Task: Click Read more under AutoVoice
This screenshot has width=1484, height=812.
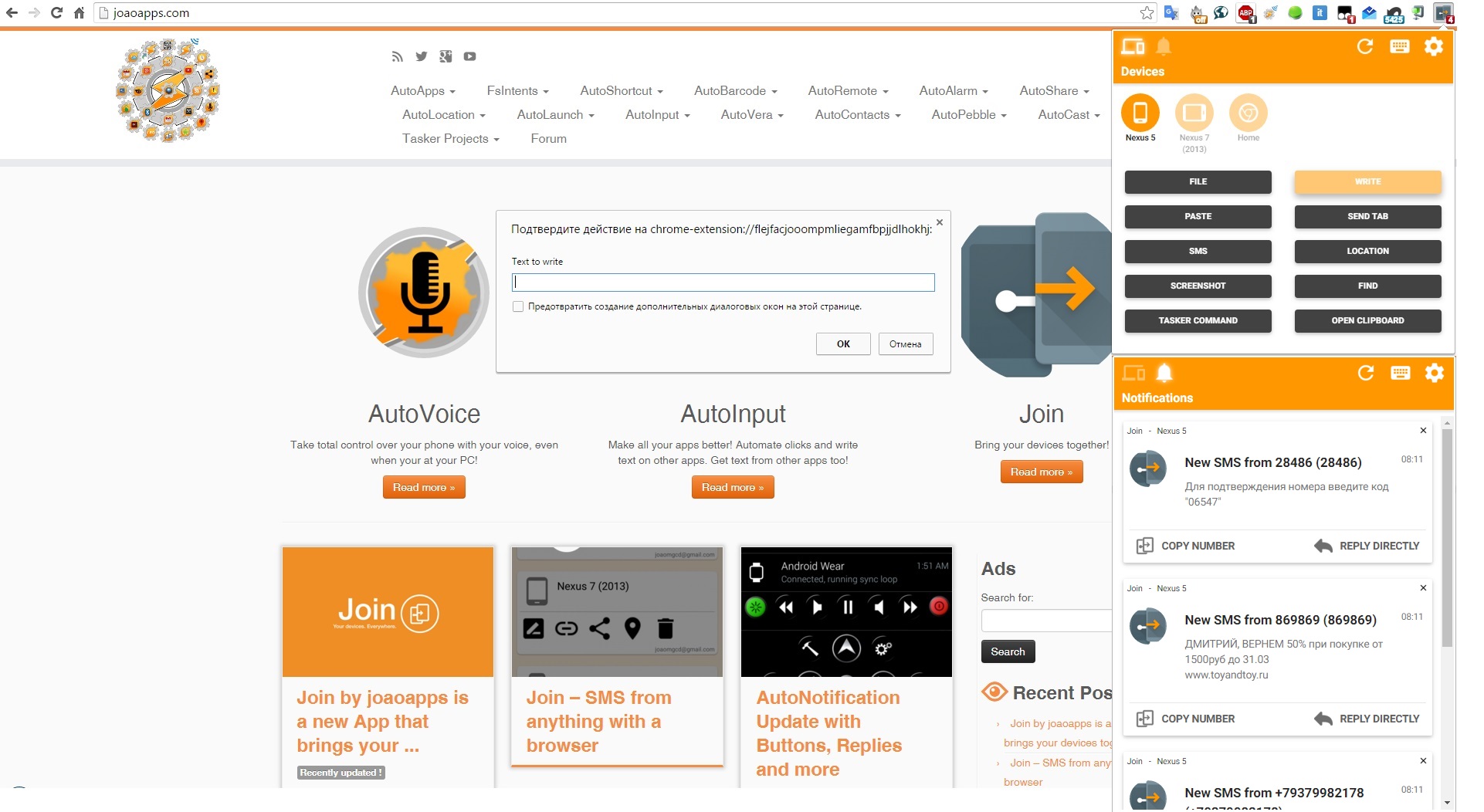Action: [x=424, y=487]
